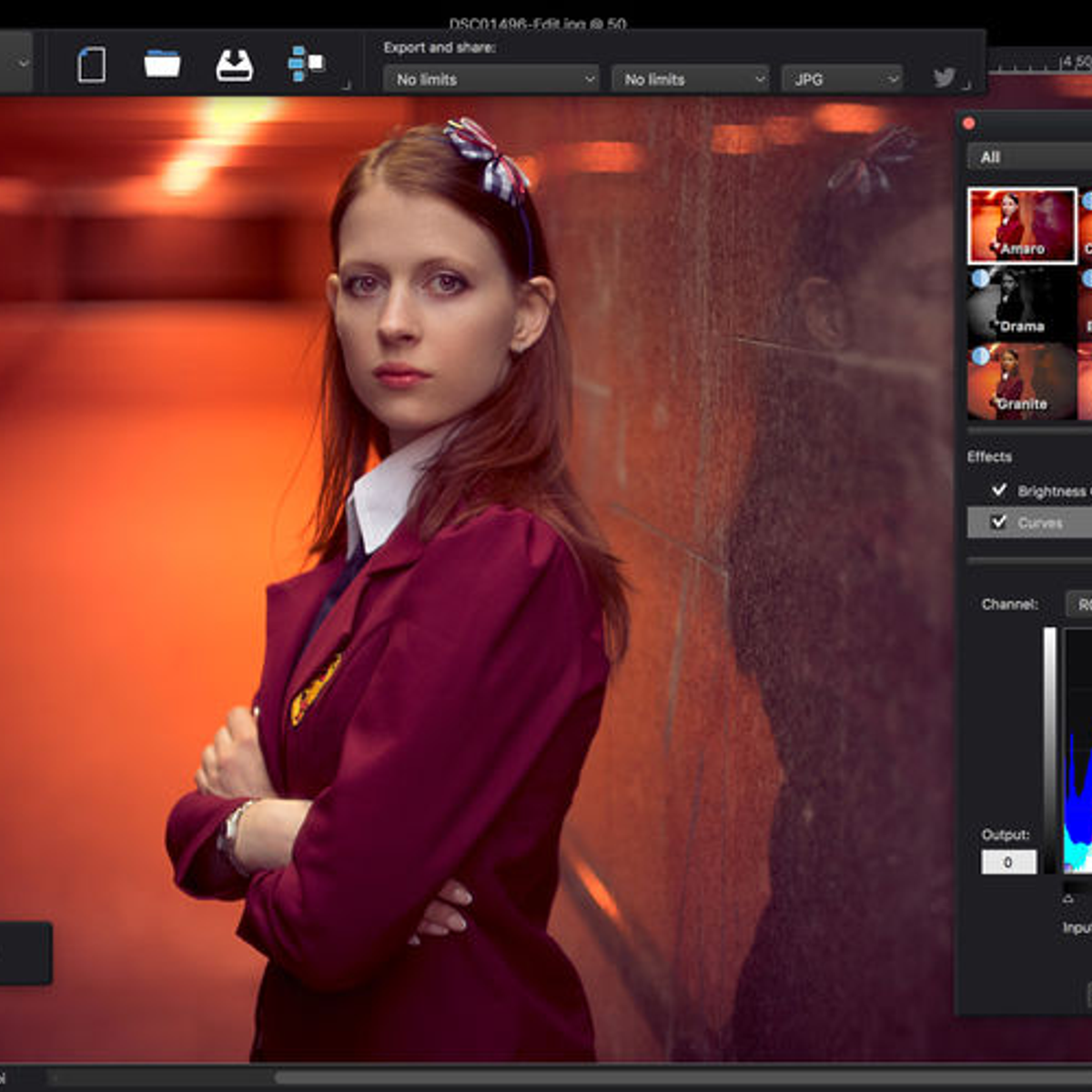The height and width of the screenshot is (1092, 1092).
Task: Click the blue badge on Drama preset
Action: click(x=980, y=278)
